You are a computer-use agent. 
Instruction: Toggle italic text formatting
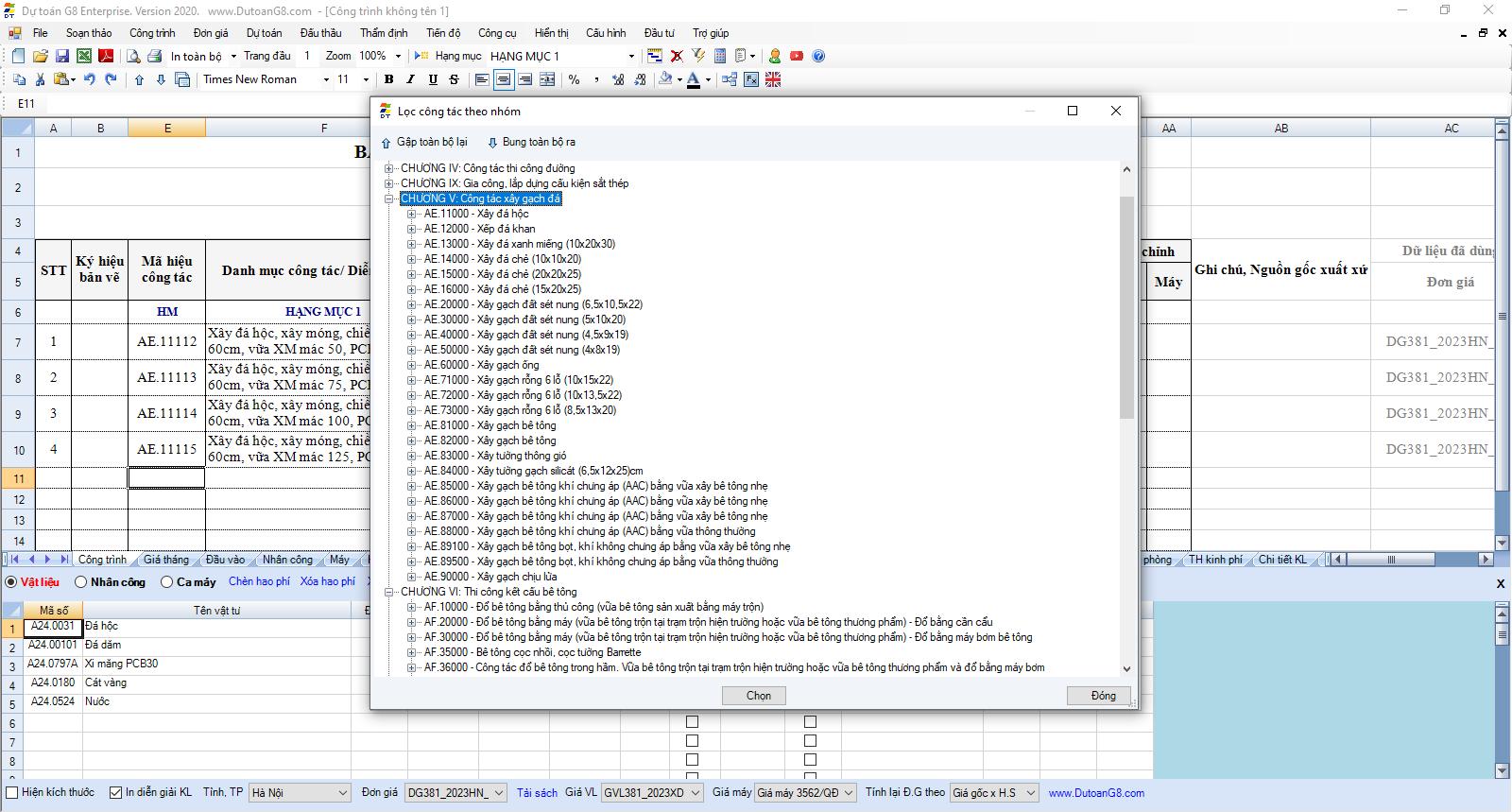point(411,79)
